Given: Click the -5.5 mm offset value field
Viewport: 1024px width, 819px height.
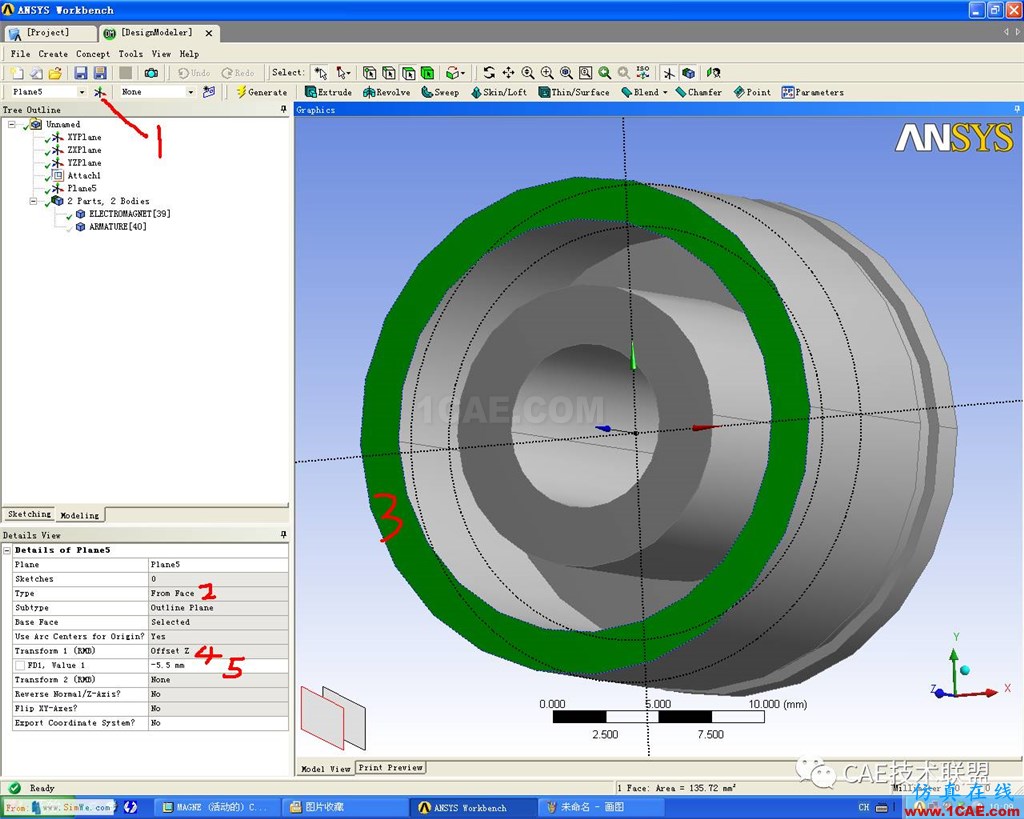Looking at the screenshot, I should tap(218, 666).
